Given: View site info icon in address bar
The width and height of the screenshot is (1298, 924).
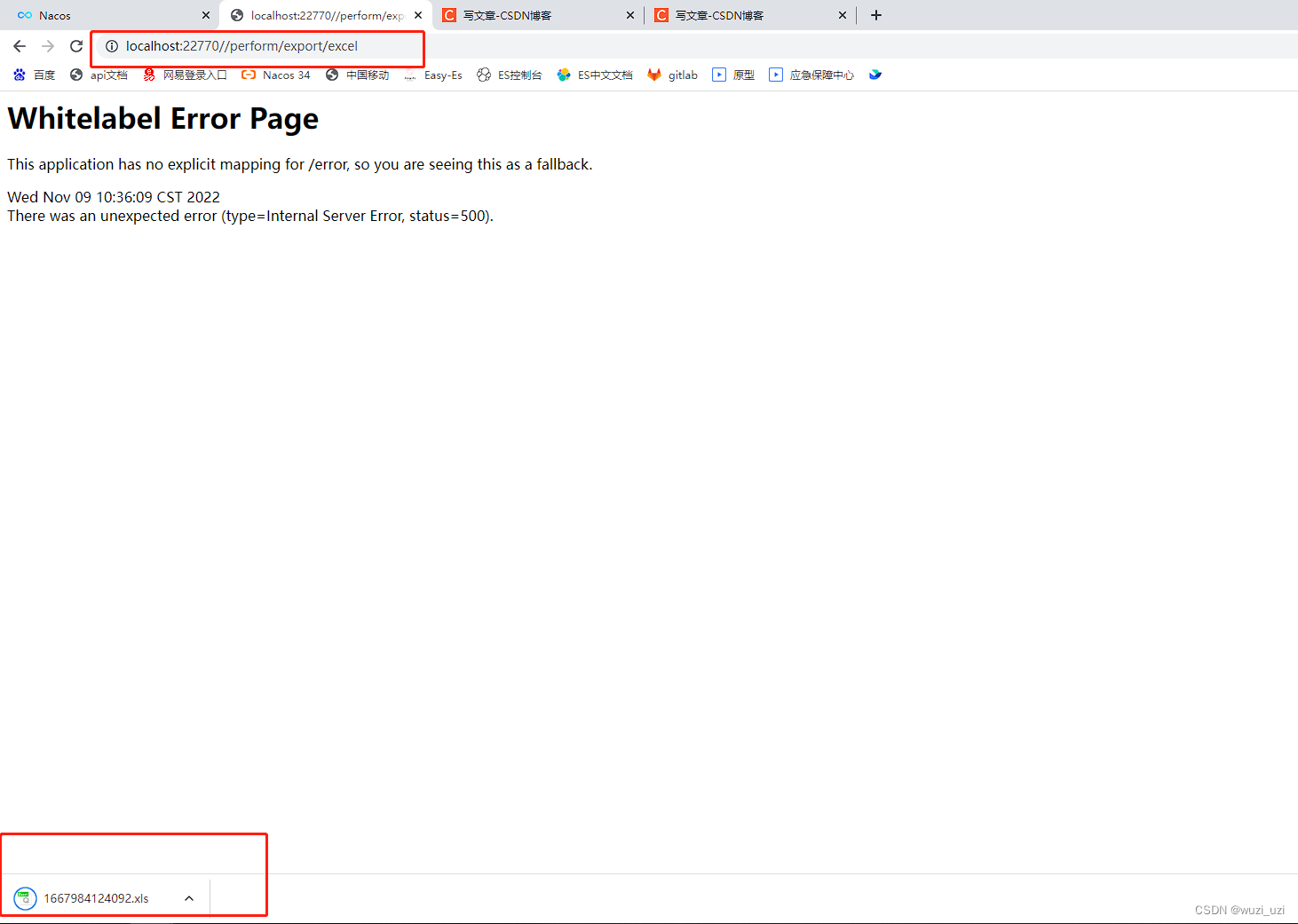Looking at the screenshot, I should coord(112,46).
